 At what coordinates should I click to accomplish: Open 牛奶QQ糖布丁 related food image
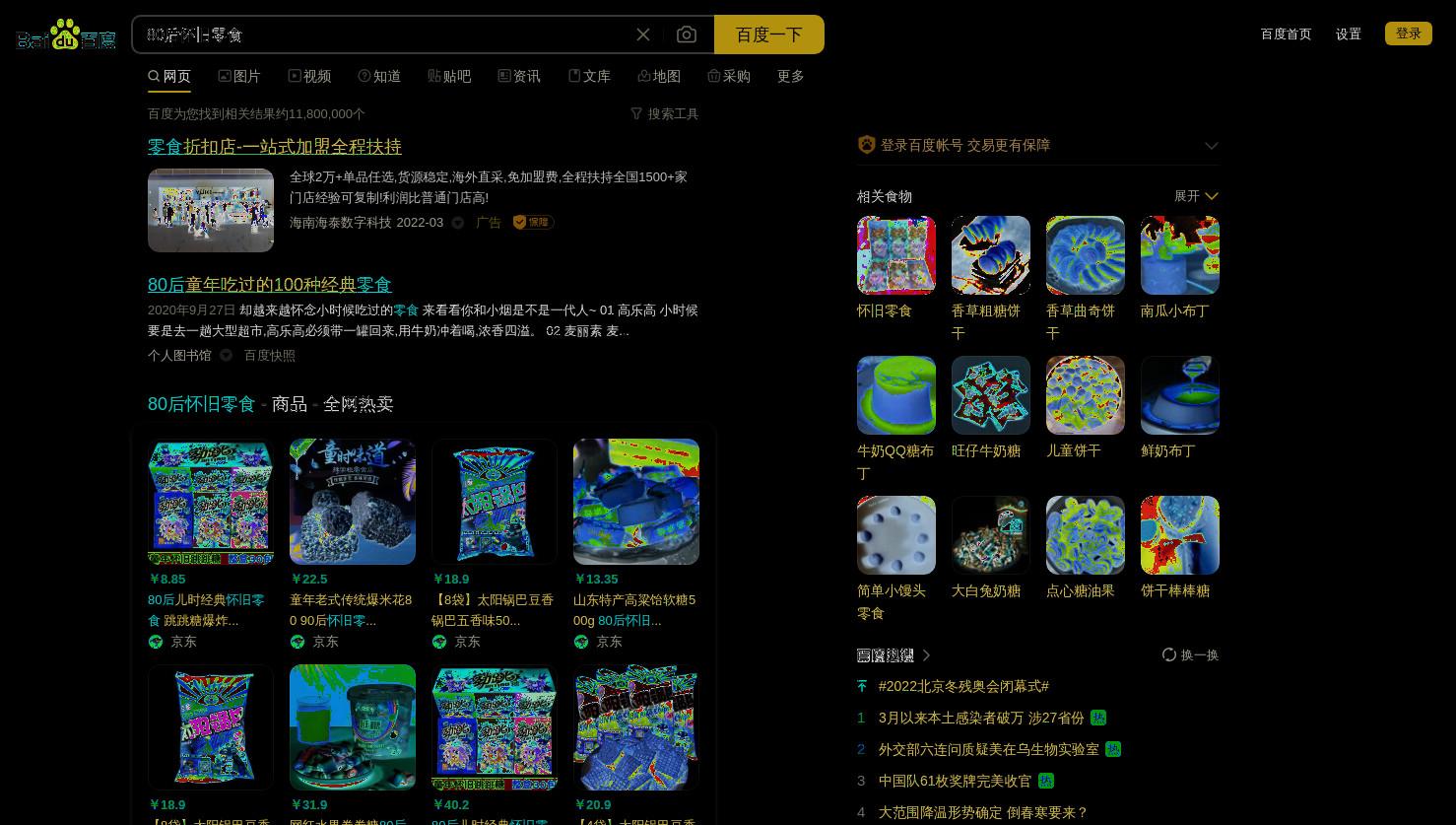point(896,395)
